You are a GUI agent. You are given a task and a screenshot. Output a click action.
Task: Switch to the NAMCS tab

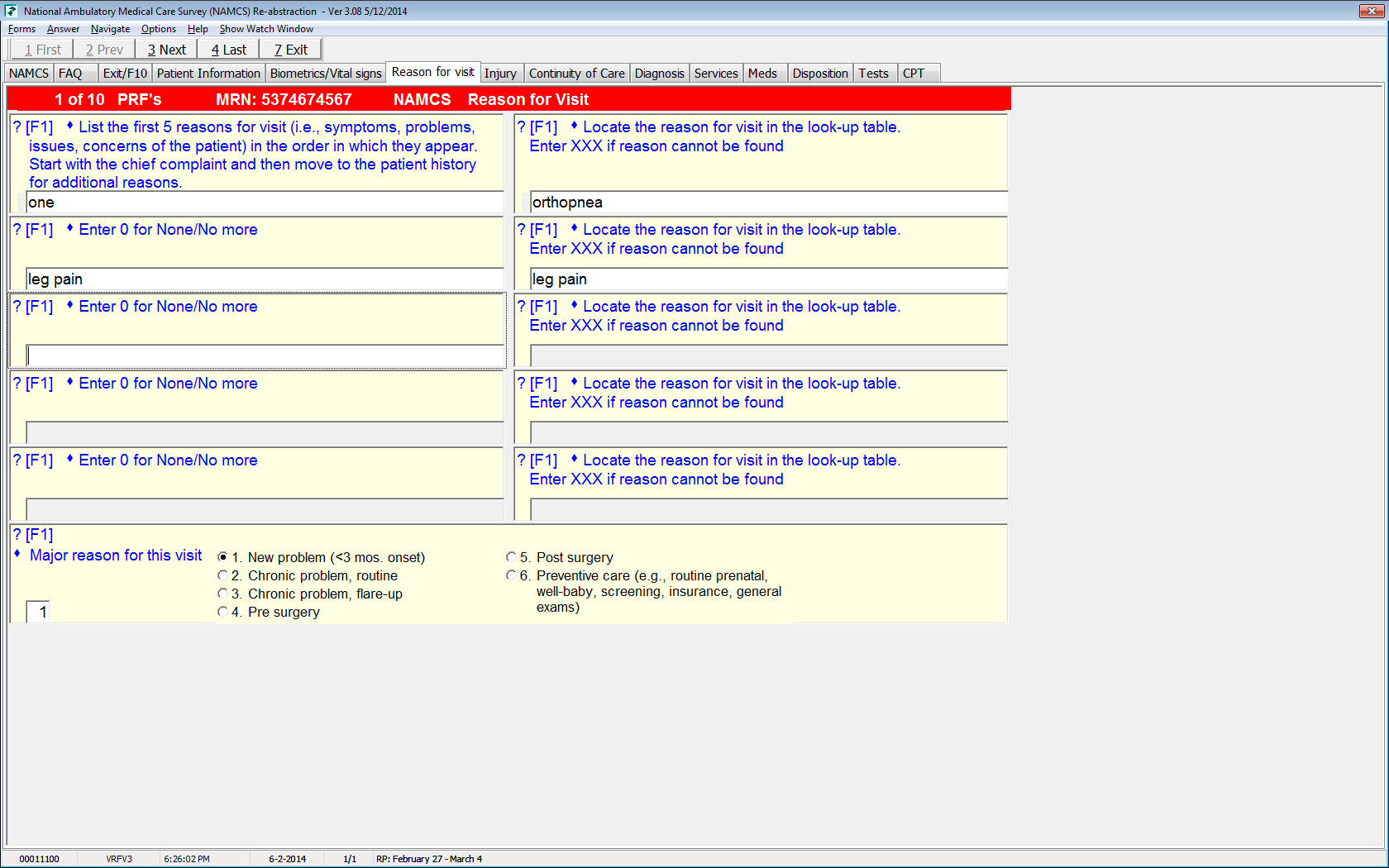(29, 74)
